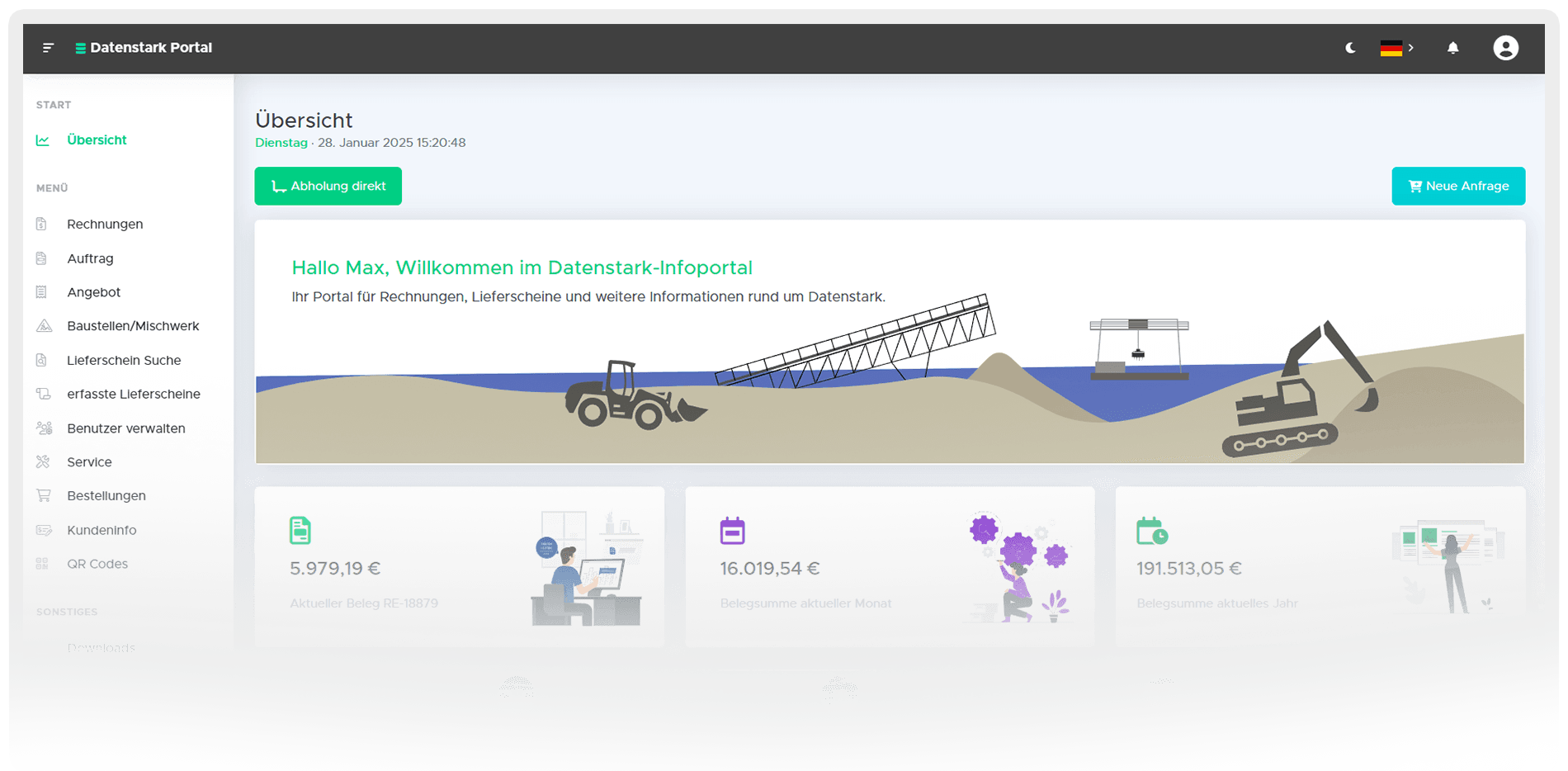
Task: Click the purple gears illustration on monthly card
Action: [x=1018, y=568]
